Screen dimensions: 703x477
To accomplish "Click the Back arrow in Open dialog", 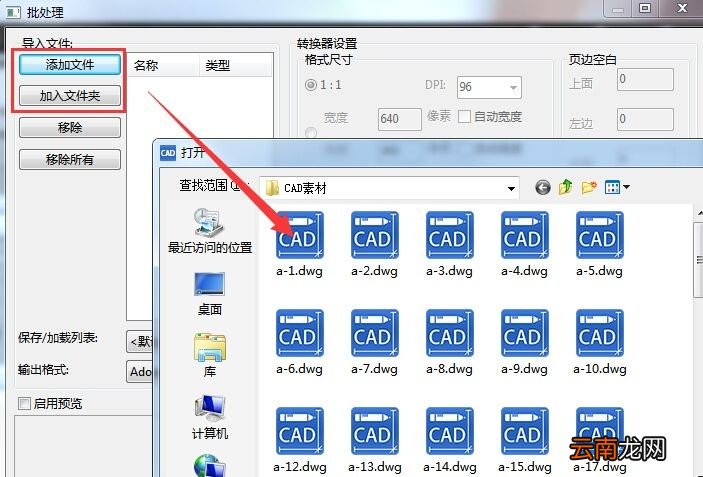I will [542, 187].
